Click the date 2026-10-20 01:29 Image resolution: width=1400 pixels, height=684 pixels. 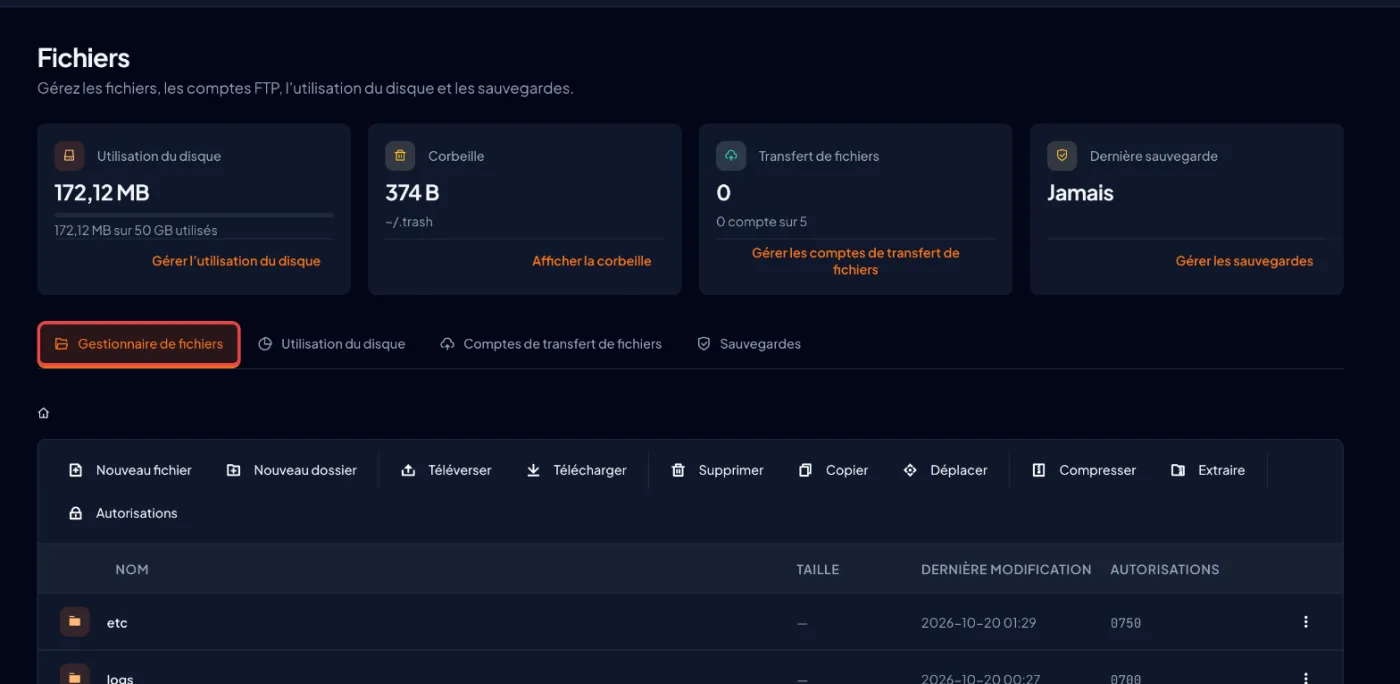coord(979,623)
